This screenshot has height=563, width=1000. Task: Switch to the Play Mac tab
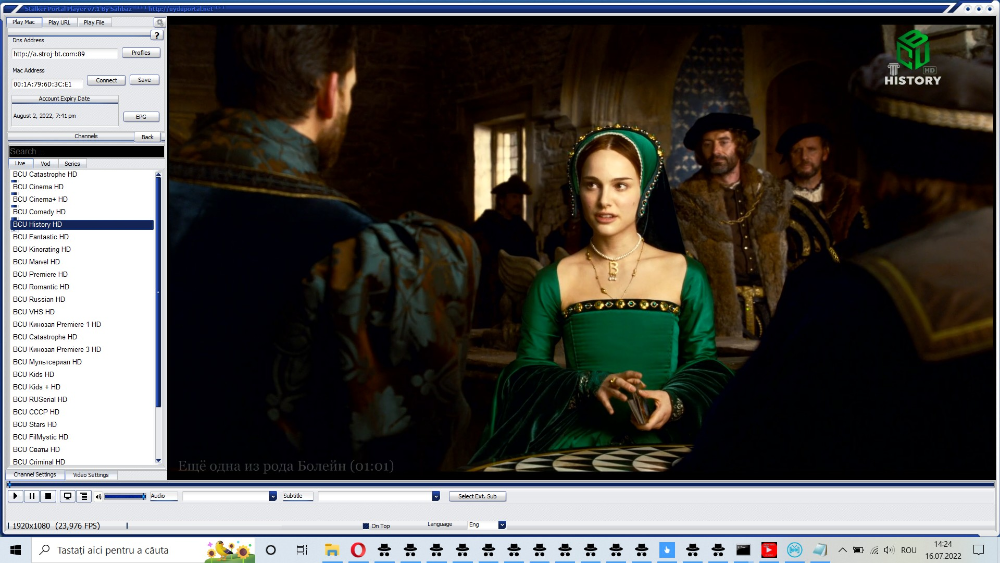pyautogui.click(x=24, y=22)
